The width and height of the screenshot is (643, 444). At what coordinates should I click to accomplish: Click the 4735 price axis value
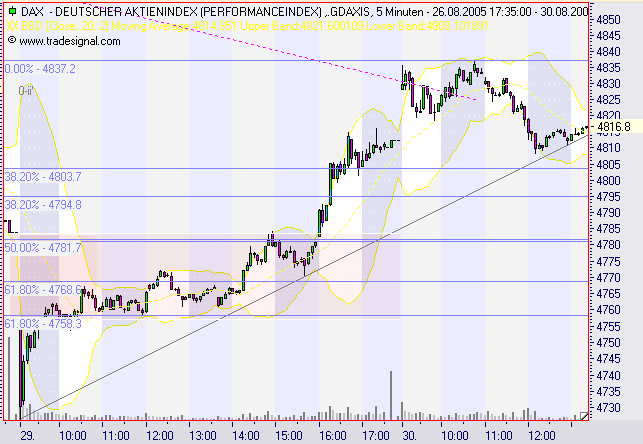click(x=609, y=392)
